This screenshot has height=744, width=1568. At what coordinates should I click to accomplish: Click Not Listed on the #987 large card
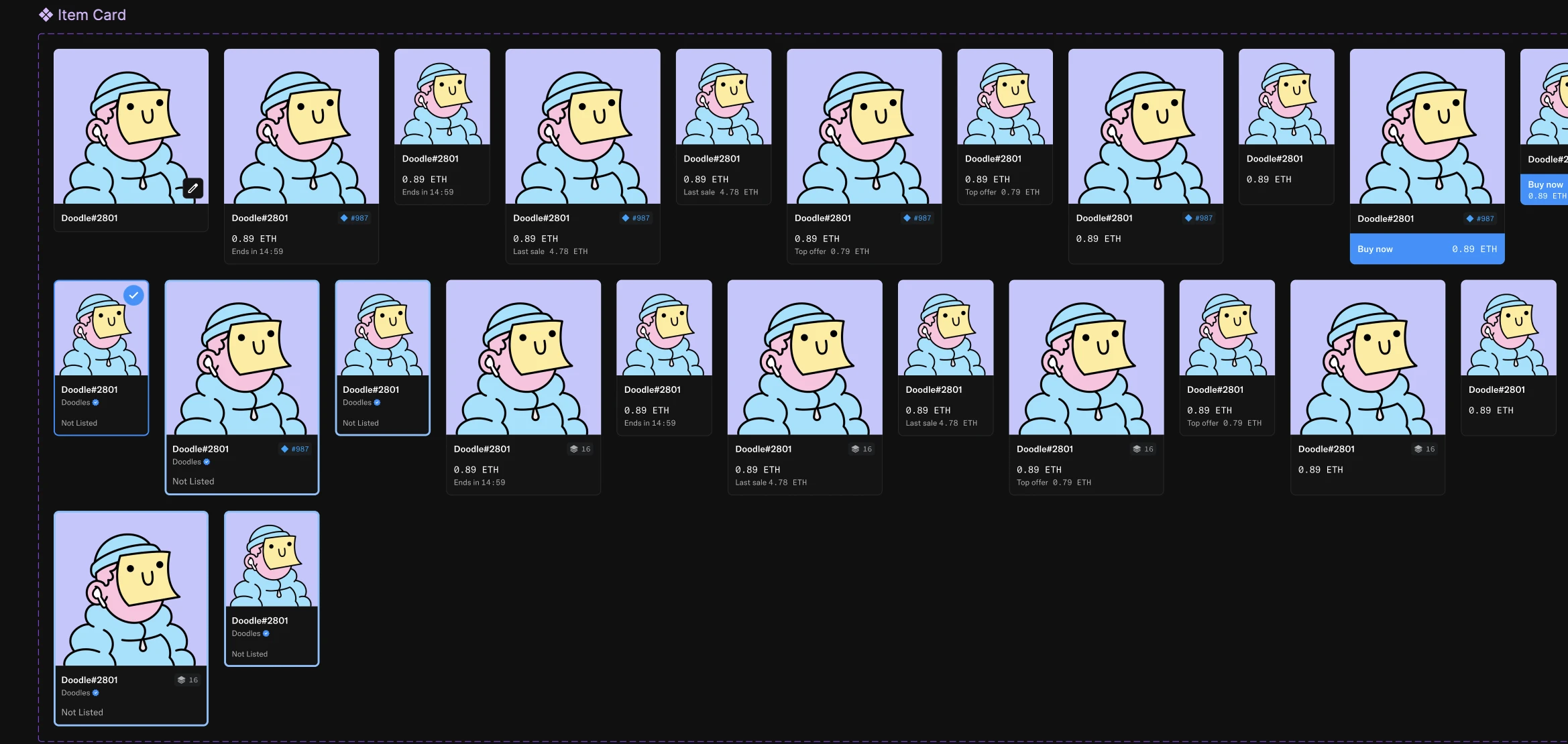(193, 481)
